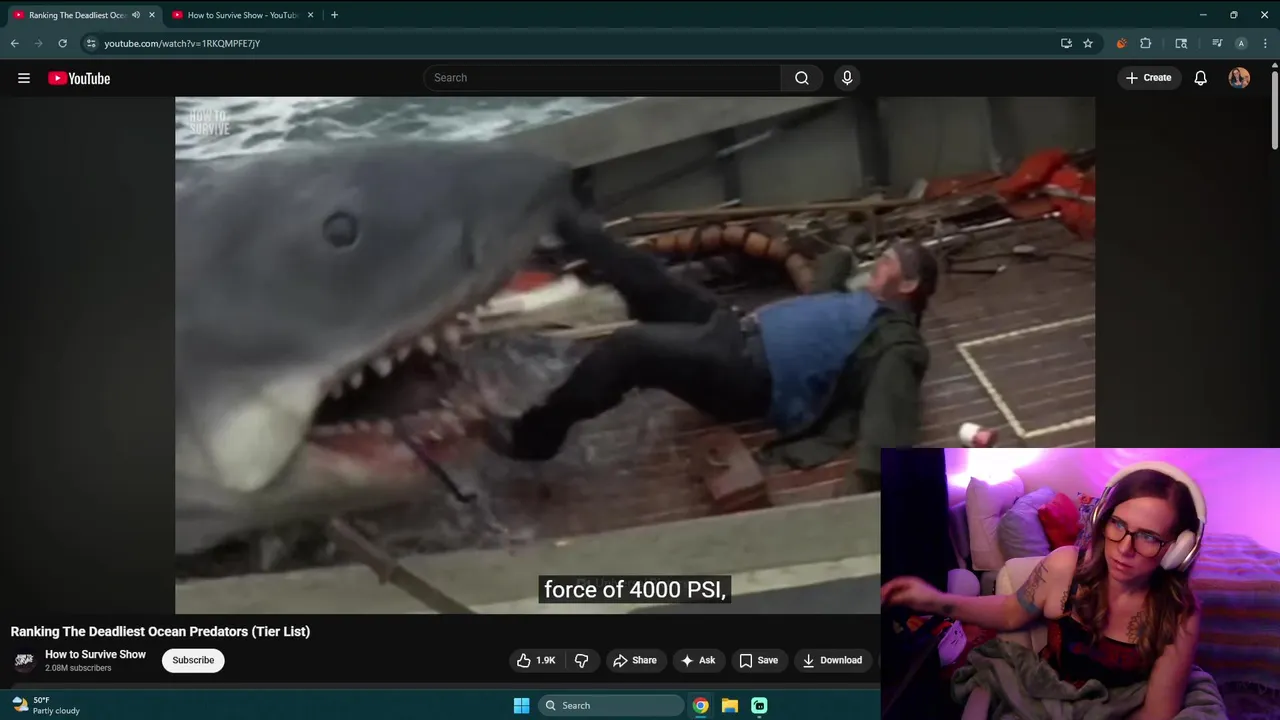1280x720 pixels.
Task: Open the weather widget showing 50°F
Action: coord(45,705)
